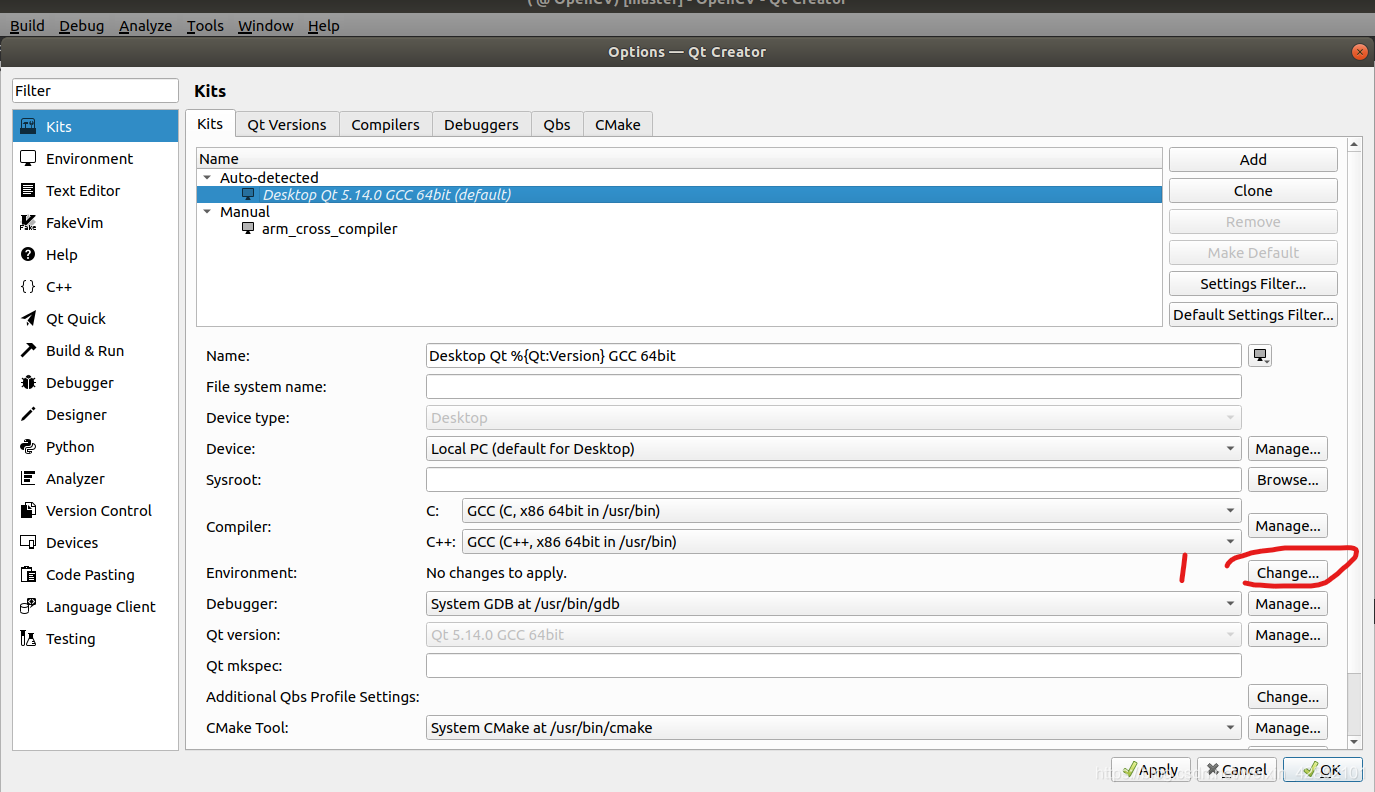Screen dimensions: 1375x792
Task: Click the Sysroot path field
Action: tap(834, 479)
